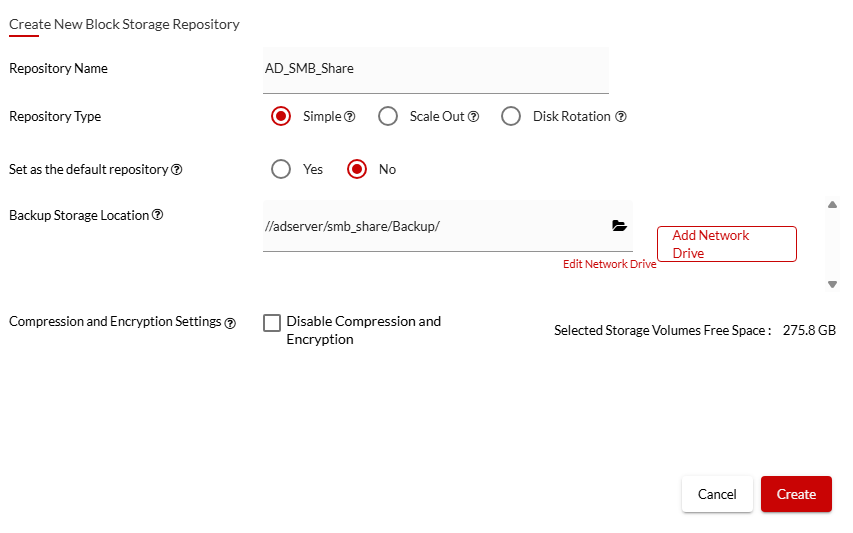Set default repository to Yes
This screenshot has width=853, height=533.
click(x=281, y=169)
